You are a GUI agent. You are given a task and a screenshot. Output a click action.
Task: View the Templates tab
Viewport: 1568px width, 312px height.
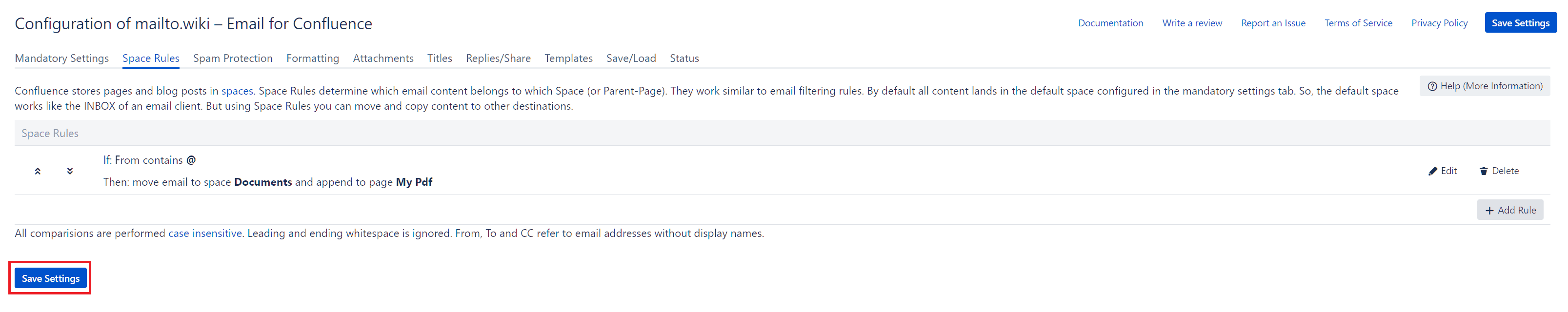point(568,58)
